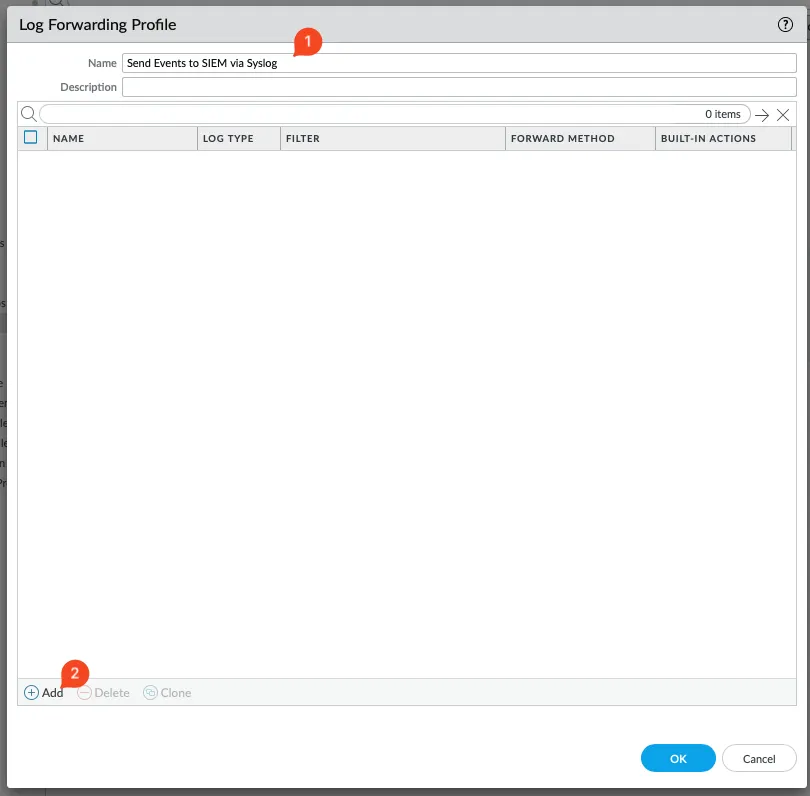Confirm the profile with OK
This screenshot has width=810, height=796.
678,758
